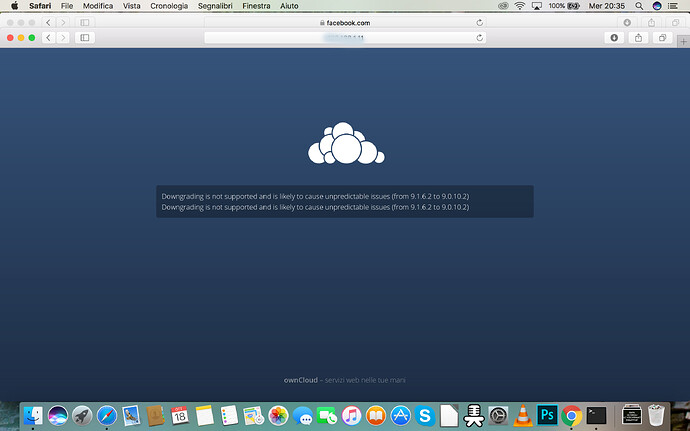
Task: Go back in the back Safari window
Action: coord(48,22)
